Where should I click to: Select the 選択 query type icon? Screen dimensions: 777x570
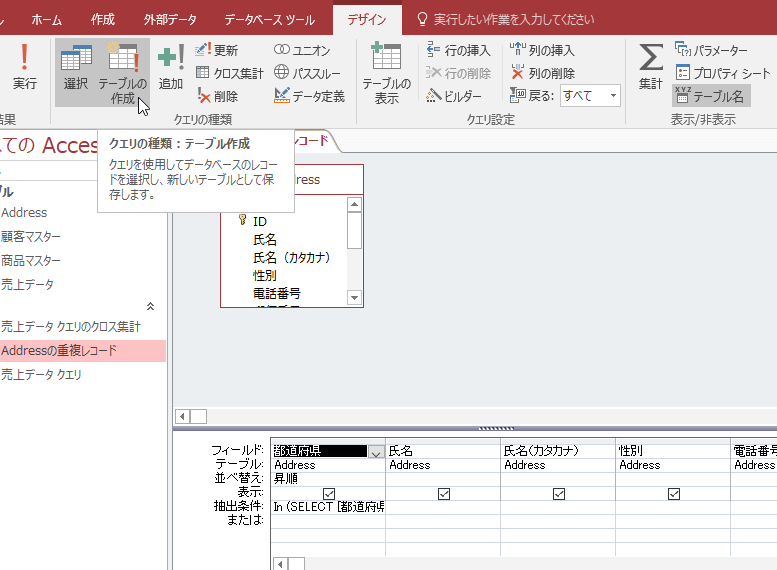point(76,69)
